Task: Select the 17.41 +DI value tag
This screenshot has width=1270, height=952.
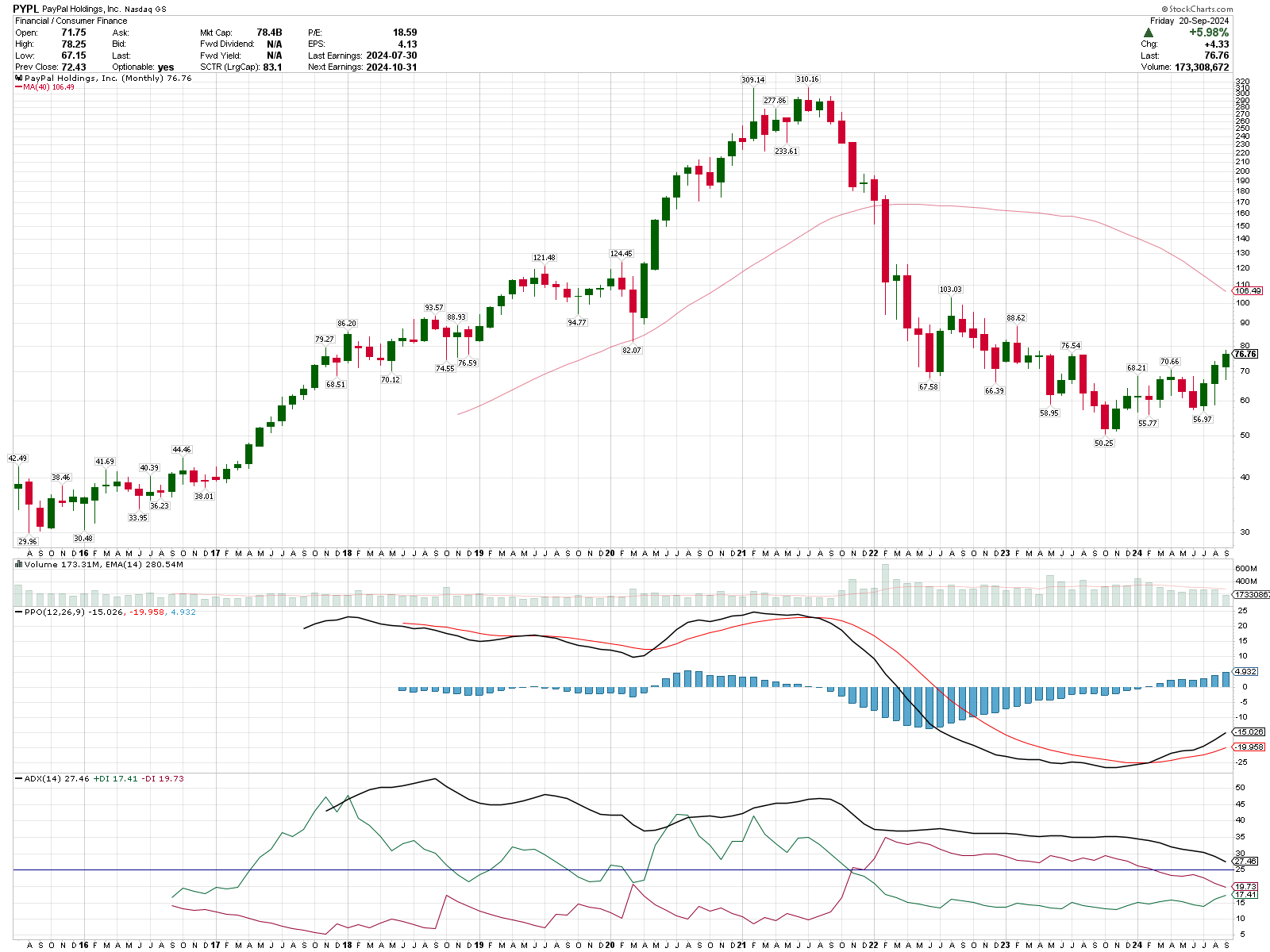Action: pyautogui.click(x=1245, y=895)
